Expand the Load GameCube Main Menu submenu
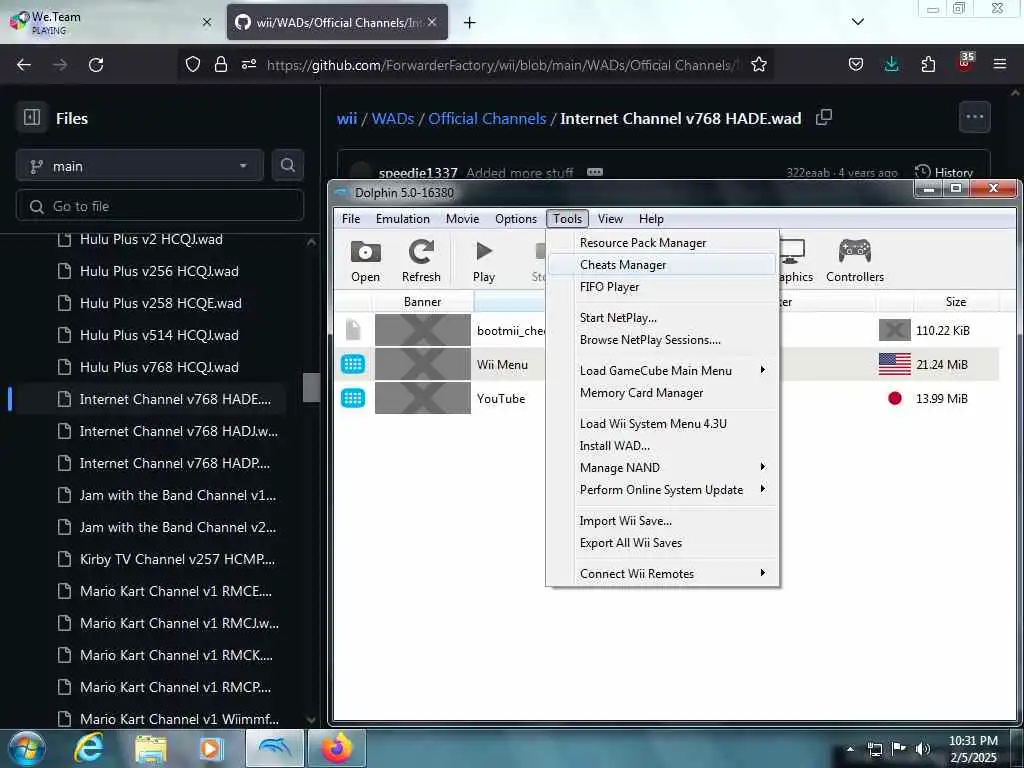Screen dimensions: 1024x768 pos(663,370)
